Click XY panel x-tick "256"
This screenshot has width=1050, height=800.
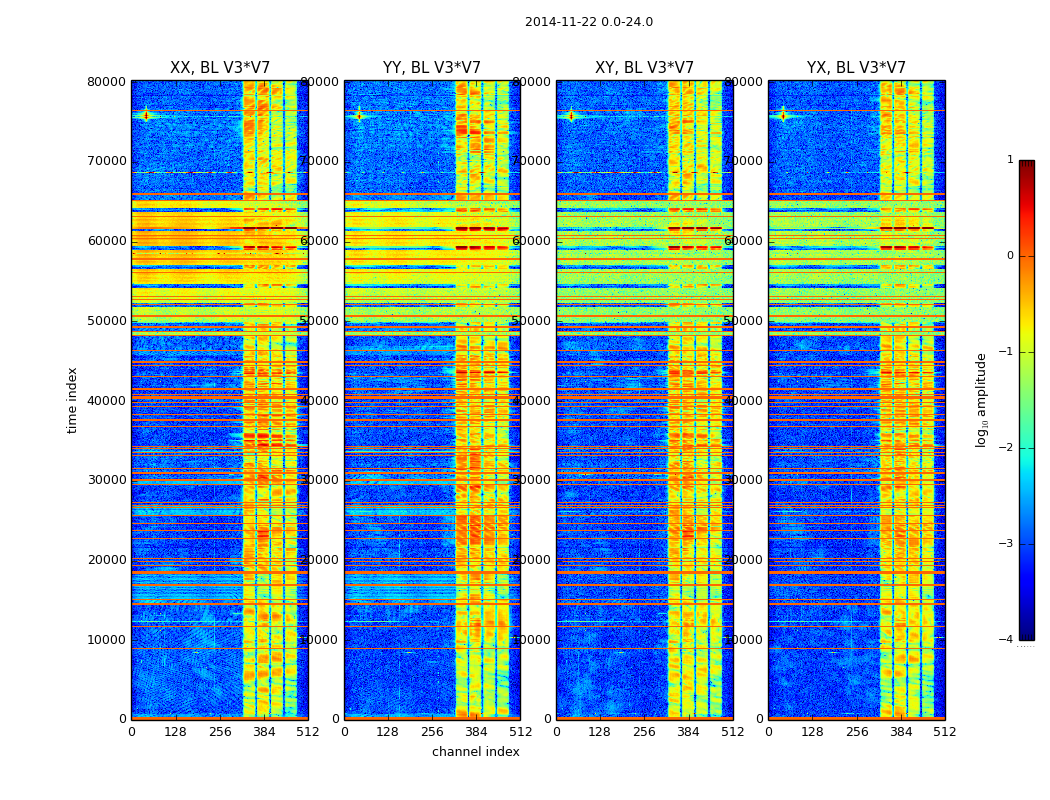(644, 732)
